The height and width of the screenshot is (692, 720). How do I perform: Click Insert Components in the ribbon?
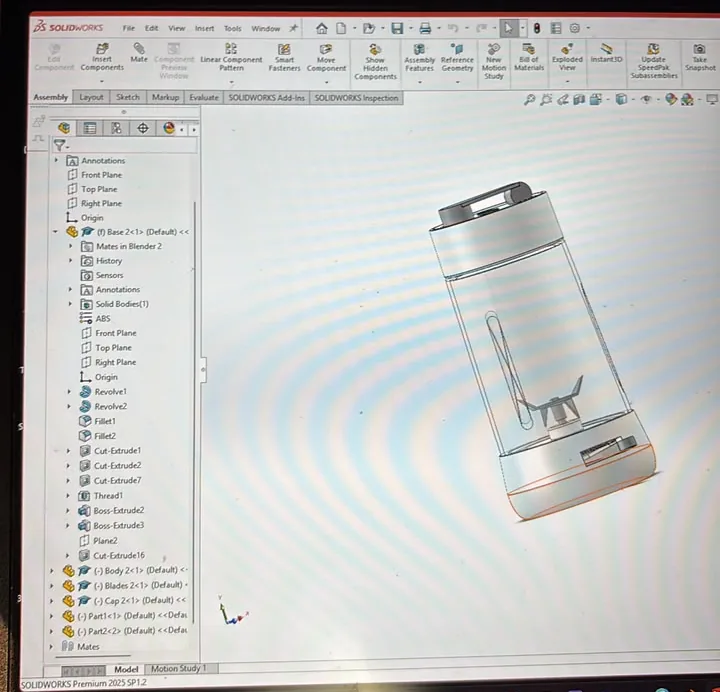[x=102, y=57]
